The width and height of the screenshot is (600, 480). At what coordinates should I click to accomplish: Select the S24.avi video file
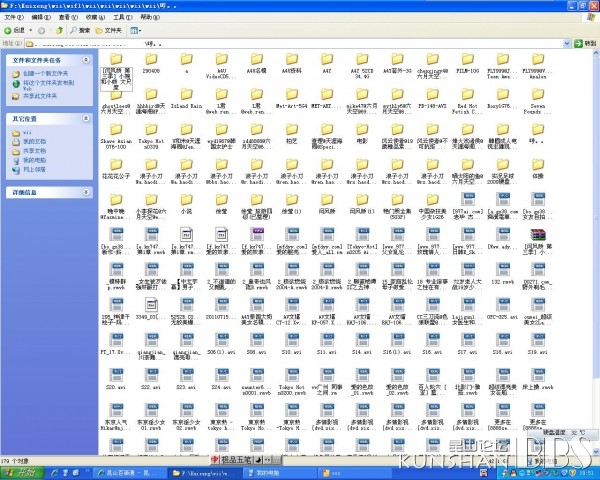[x=222, y=379]
